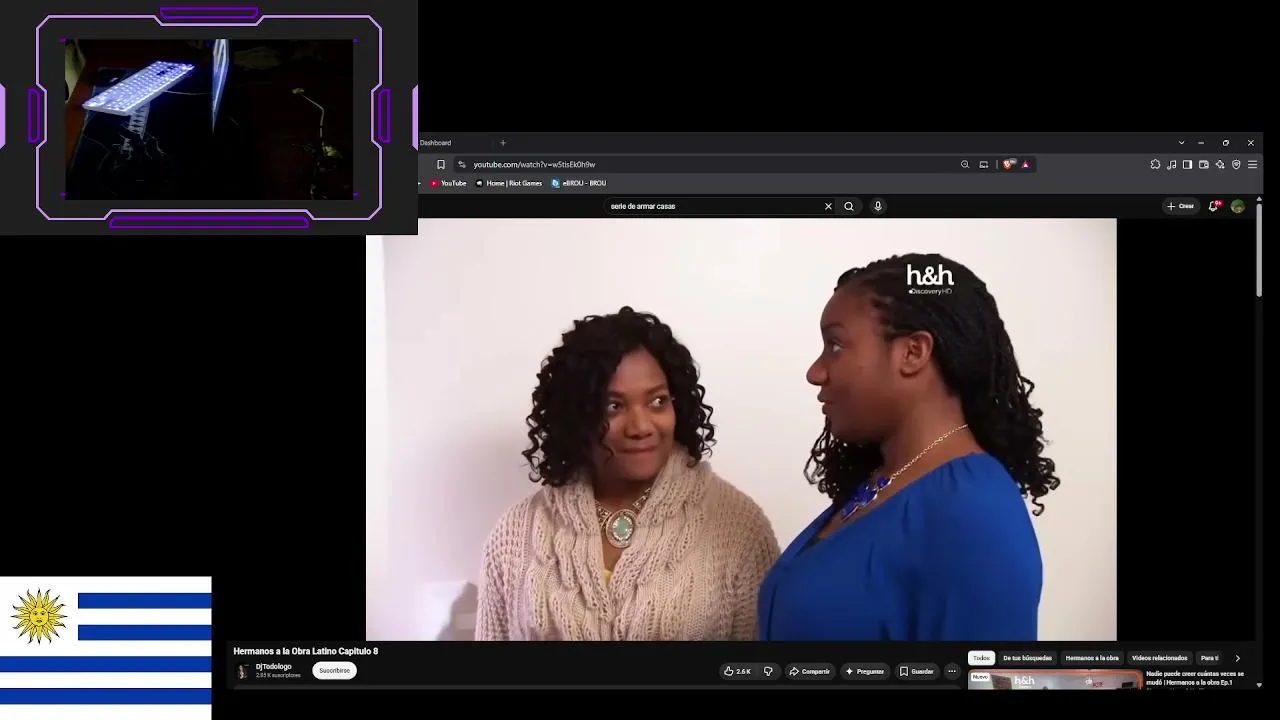Click the zoom magnifier icon in address bar
This screenshot has width=1280, height=720.
(x=965, y=164)
